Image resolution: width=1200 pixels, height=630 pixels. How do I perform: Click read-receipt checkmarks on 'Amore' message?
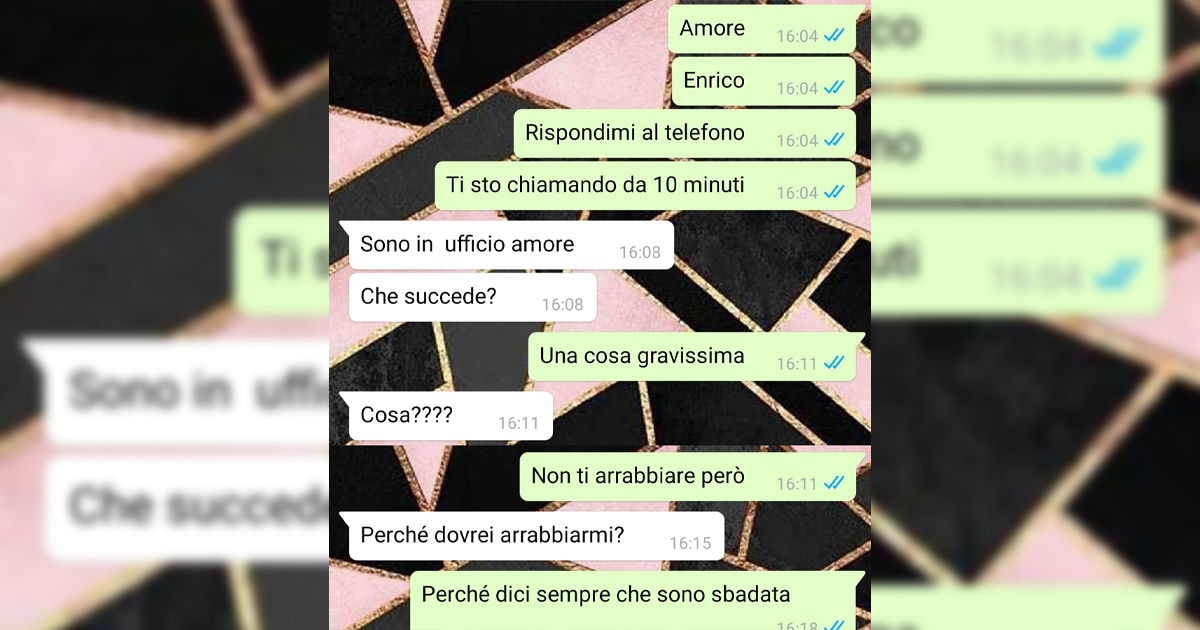point(834,36)
